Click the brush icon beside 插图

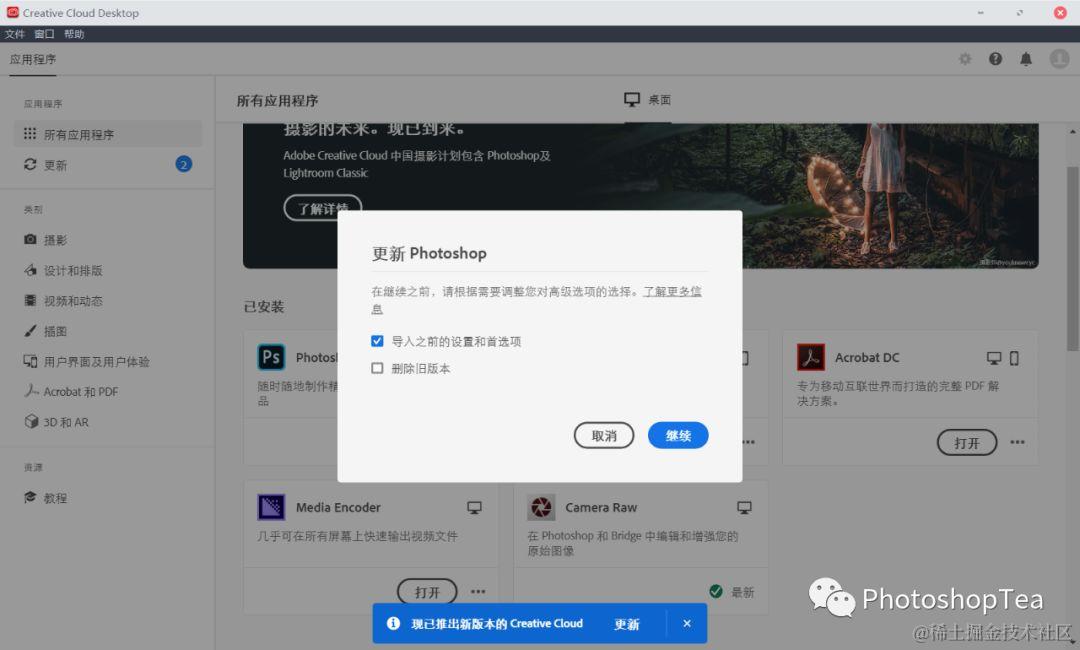point(30,331)
